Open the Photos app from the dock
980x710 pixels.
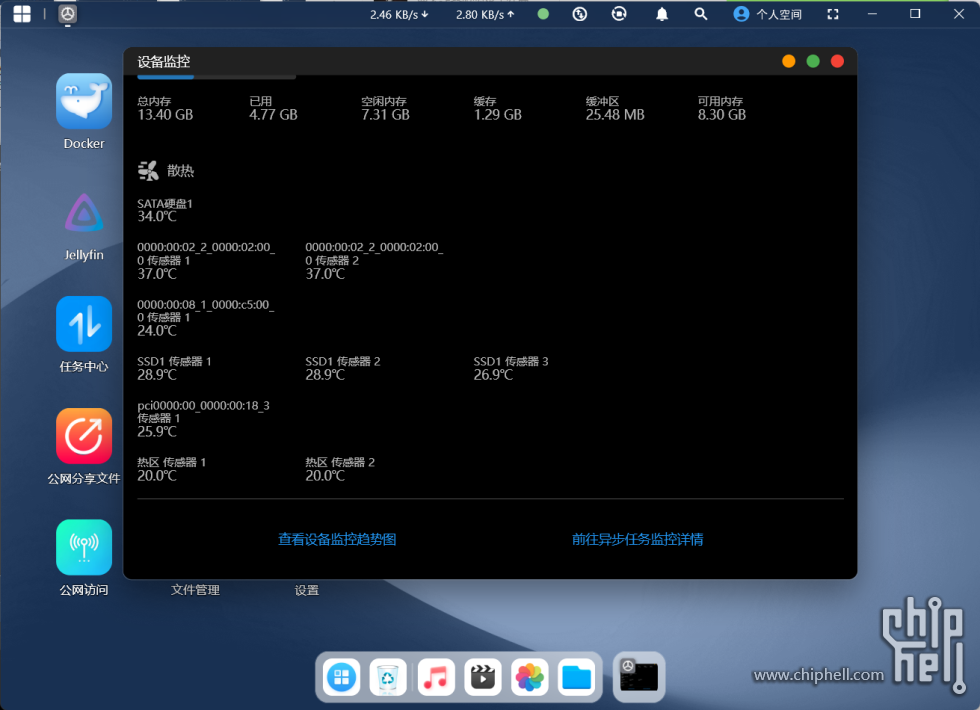(x=530, y=677)
